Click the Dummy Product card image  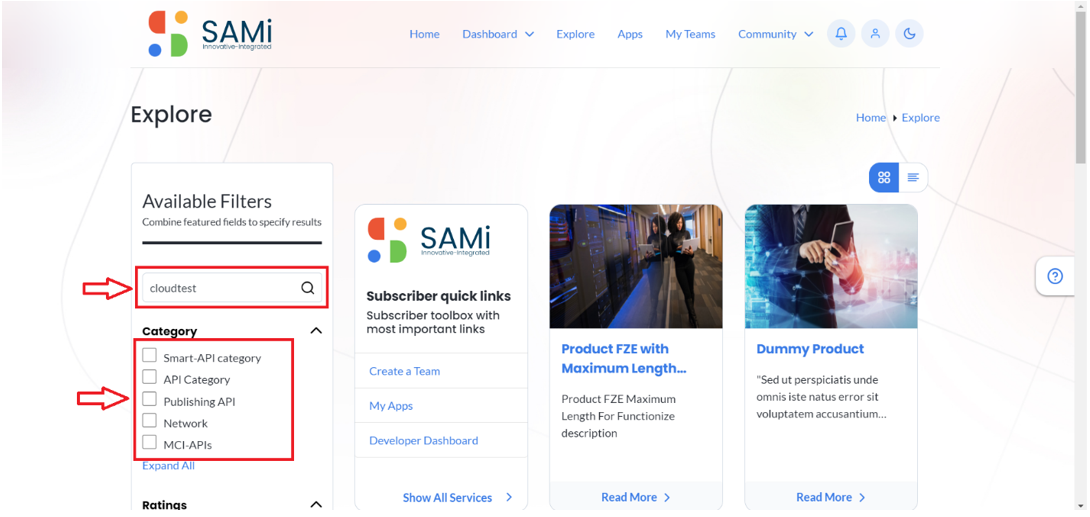click(831, 266)
